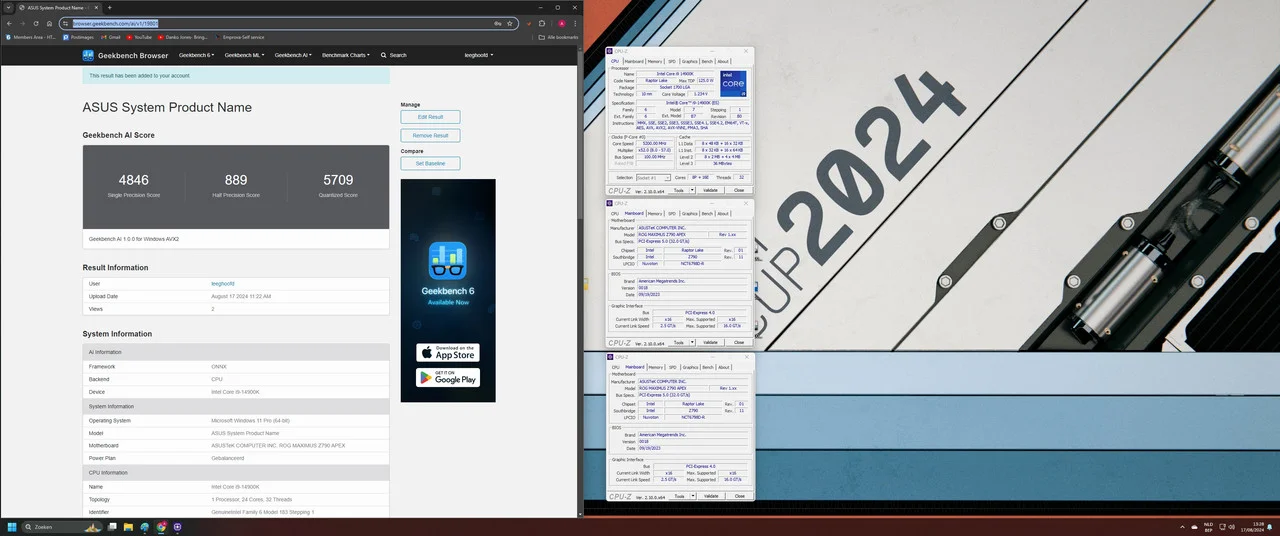
Task: Click the Set Baseline button
Action: tap(430, 163)
